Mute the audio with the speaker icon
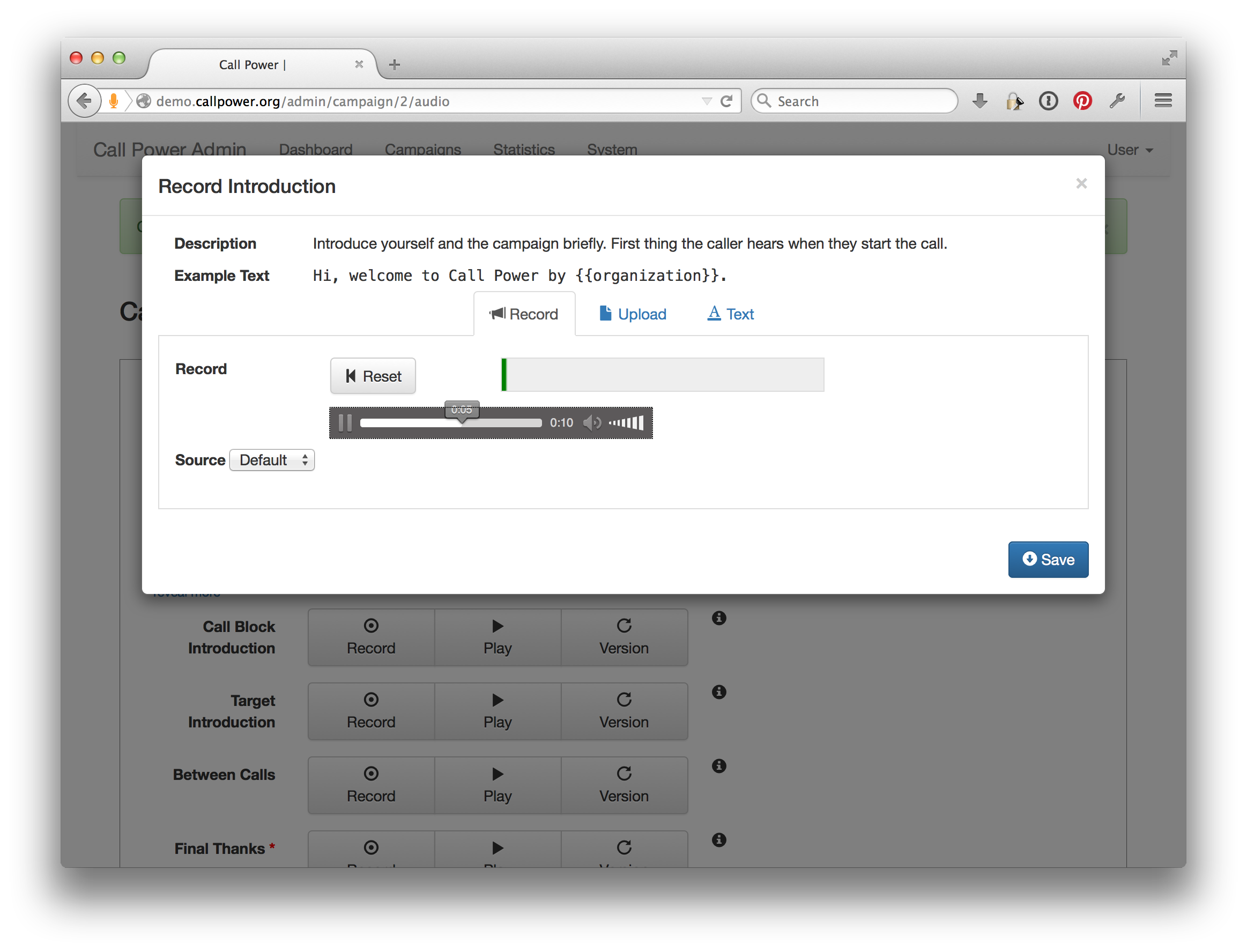1247x952 pixels. coord(592,423)
